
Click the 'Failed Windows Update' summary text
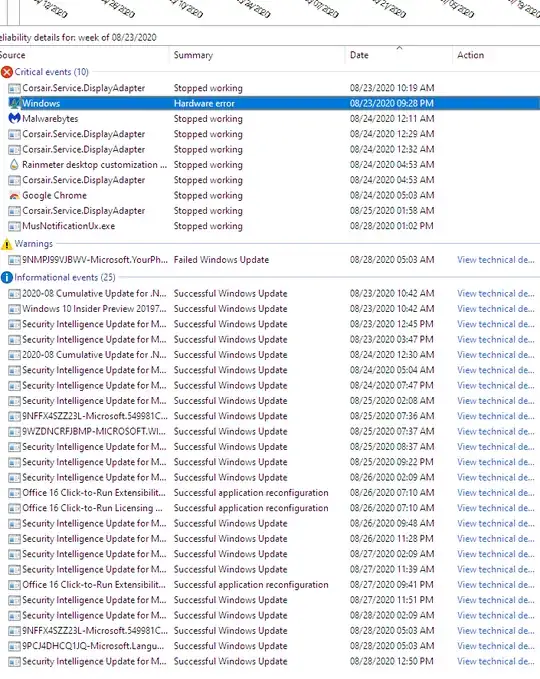[221, 260]
